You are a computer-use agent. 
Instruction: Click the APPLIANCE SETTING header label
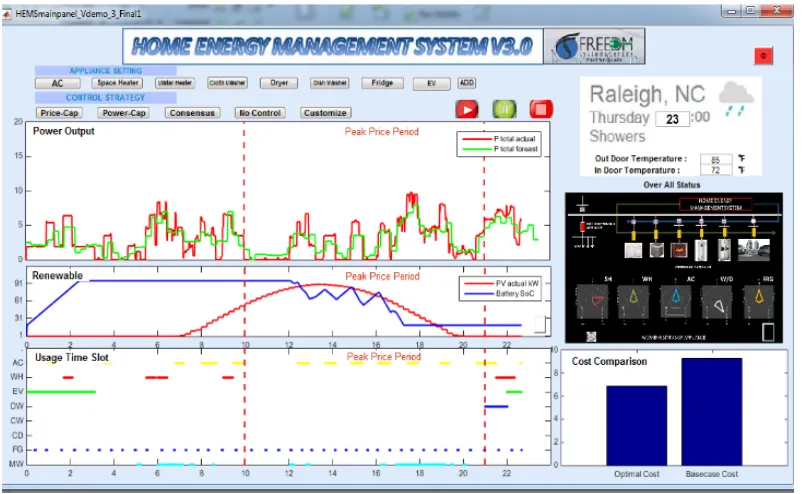(x=105, y=71)
